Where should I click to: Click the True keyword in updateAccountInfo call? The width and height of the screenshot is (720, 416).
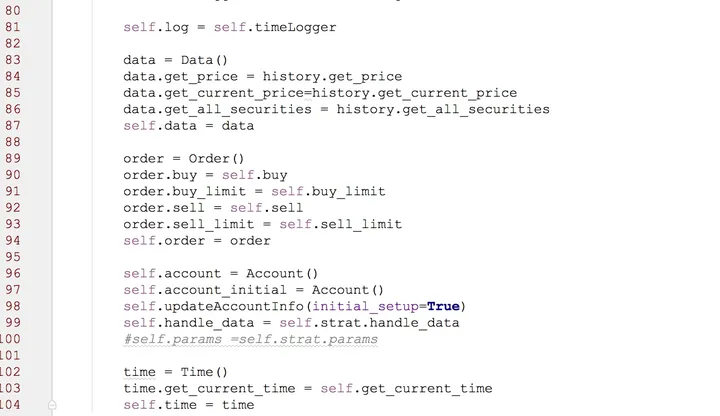(x=443, y=306)
